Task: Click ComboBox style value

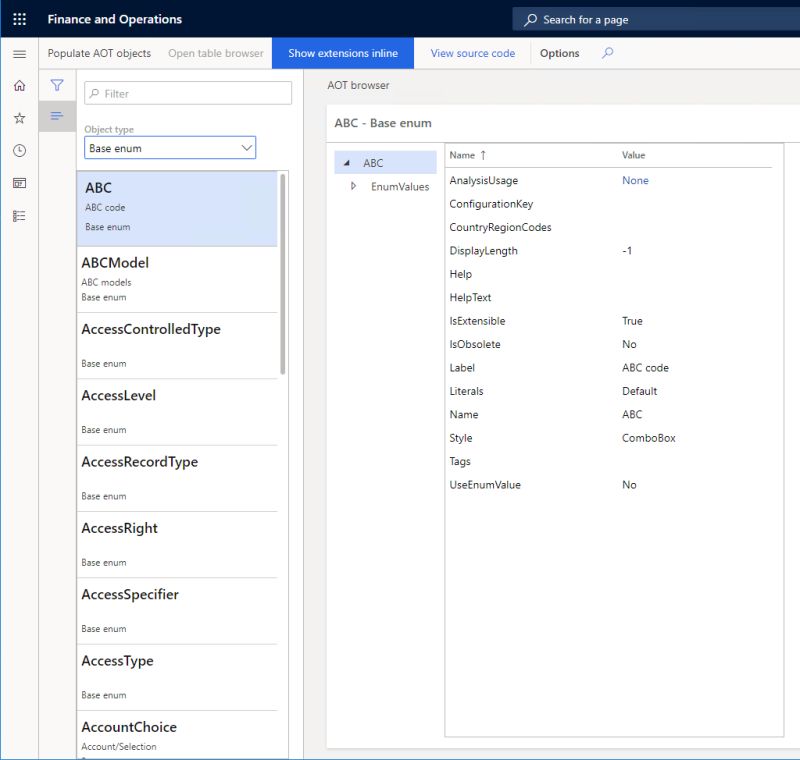Action: (648, 438)
